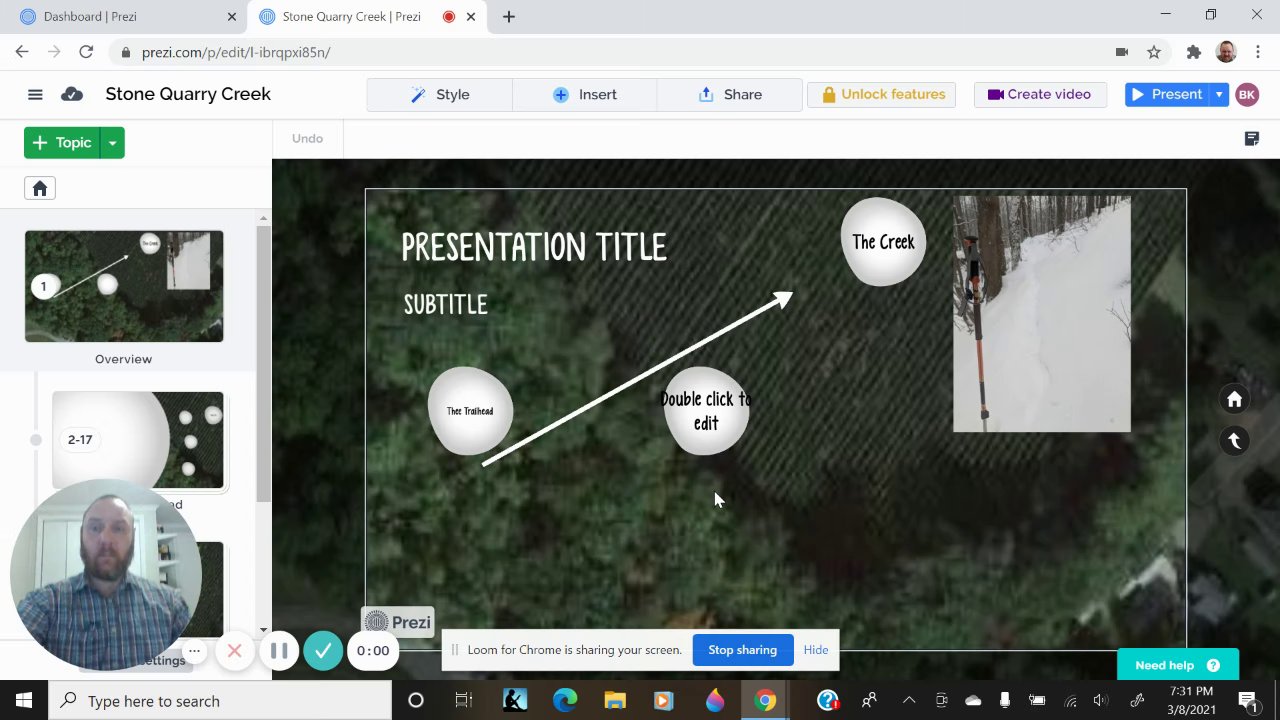1280x720 pixels.
Task: Finish the Loom recording with checkmark
Action: pyautogui.click(x=323, y=651)
